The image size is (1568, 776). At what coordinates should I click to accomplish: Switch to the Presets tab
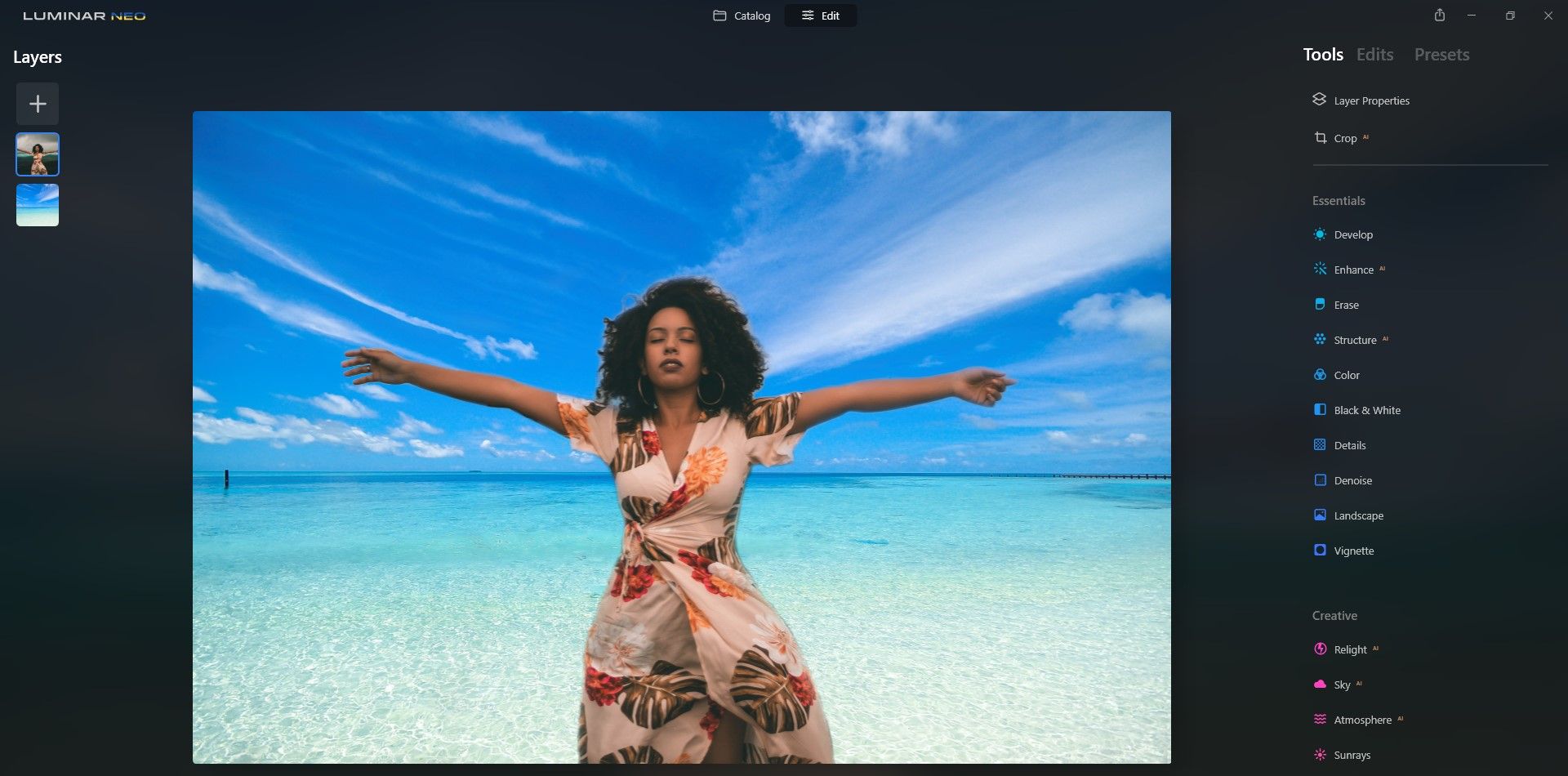[1442, 55]
